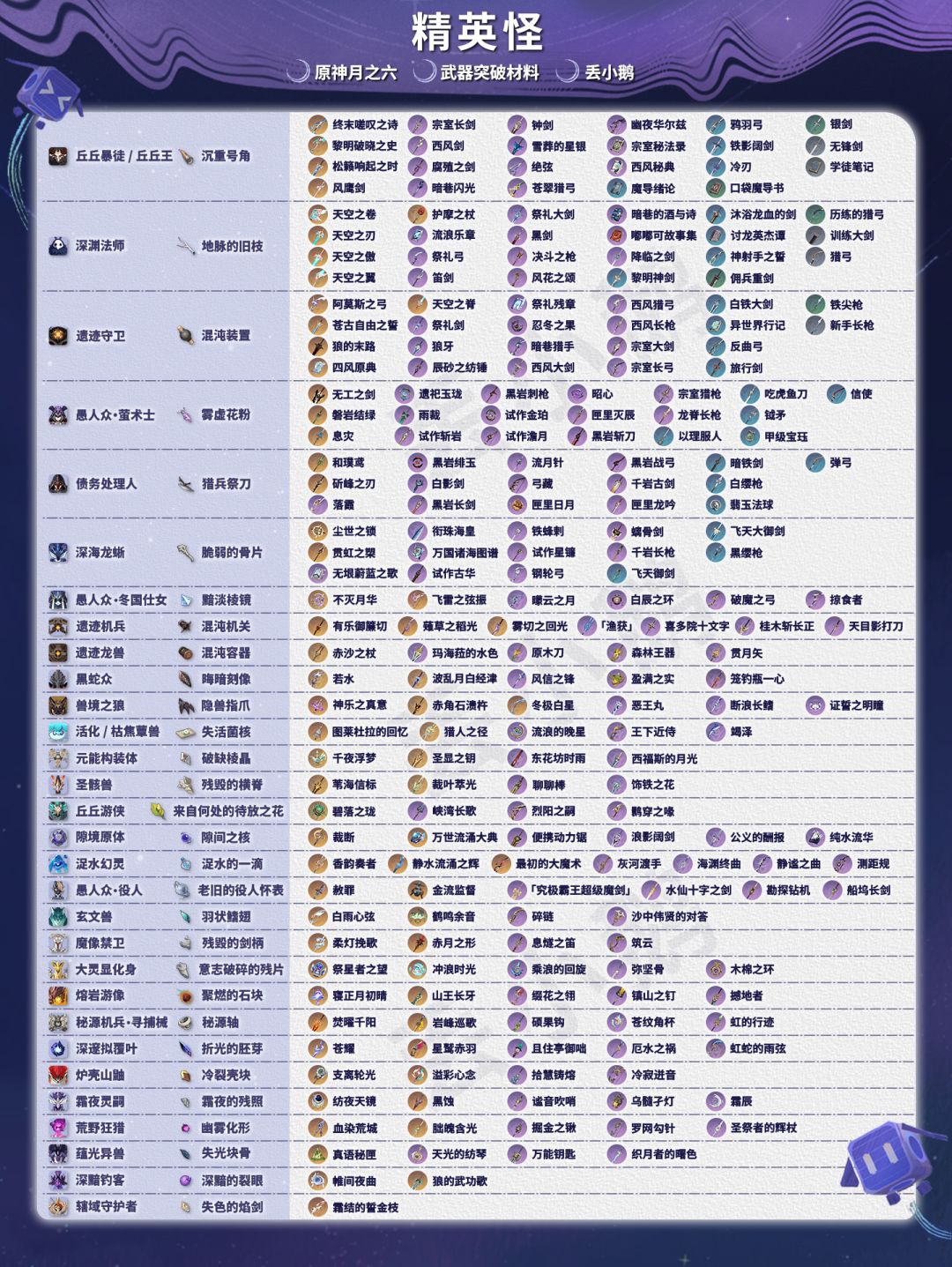This screenshot has height=1267, width=952.
Task: Click the 万国诸海图谱 weapon name
Action: coord(465,553)
